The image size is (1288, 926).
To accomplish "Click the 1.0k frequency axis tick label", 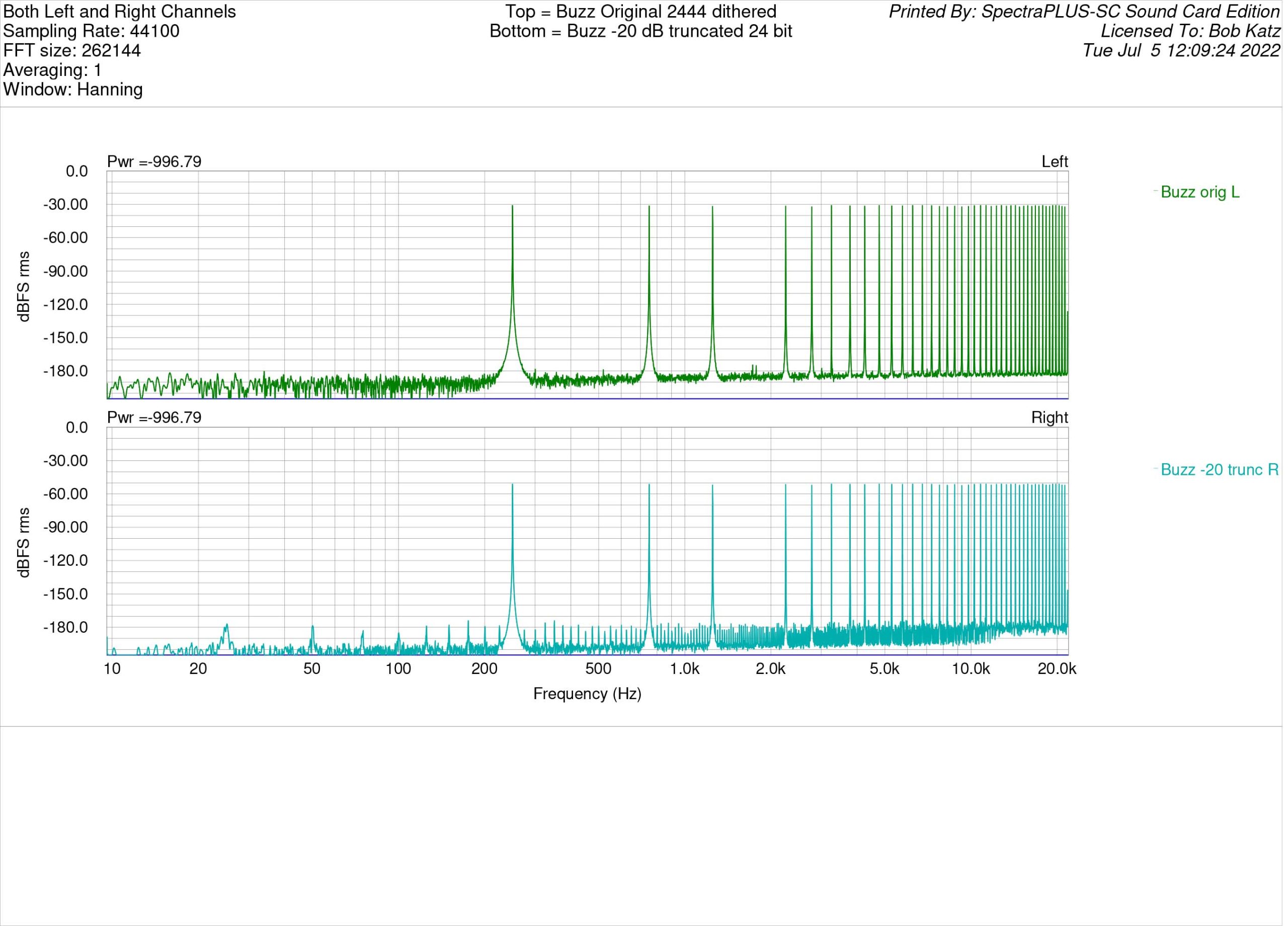I will (x=684, y=669).
